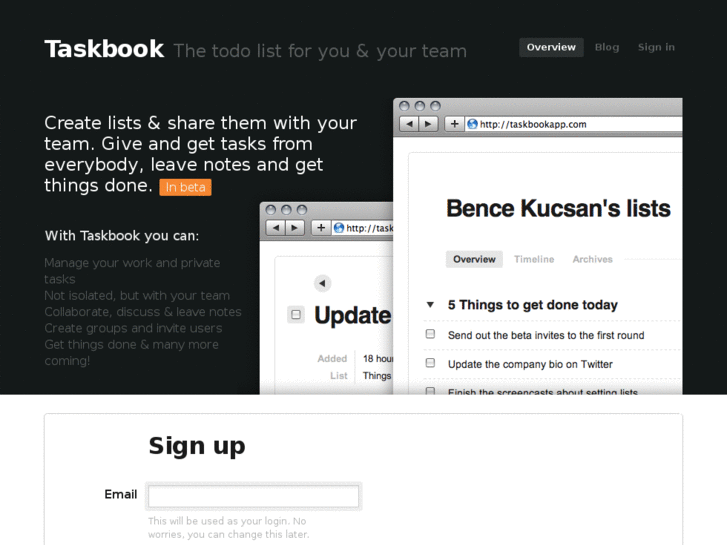Click the 'List' label in rear window

point(338,376)
